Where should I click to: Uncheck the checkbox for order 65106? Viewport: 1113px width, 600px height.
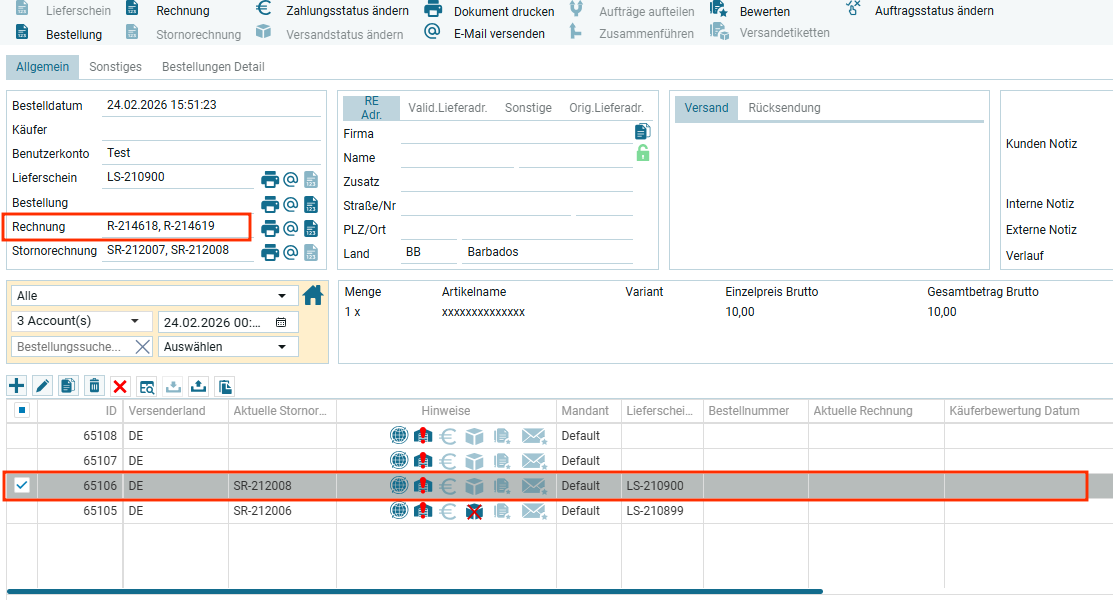(22, 485)
